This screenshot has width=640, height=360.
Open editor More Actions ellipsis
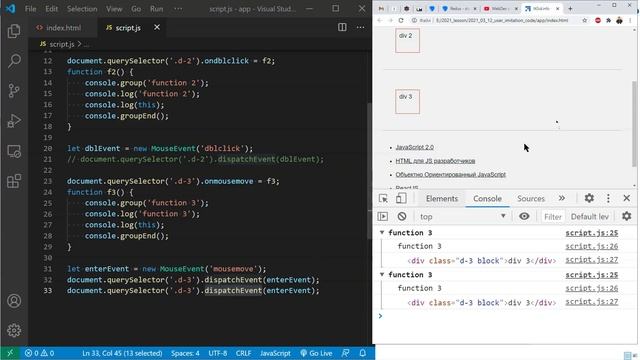[x=360, y=27]
